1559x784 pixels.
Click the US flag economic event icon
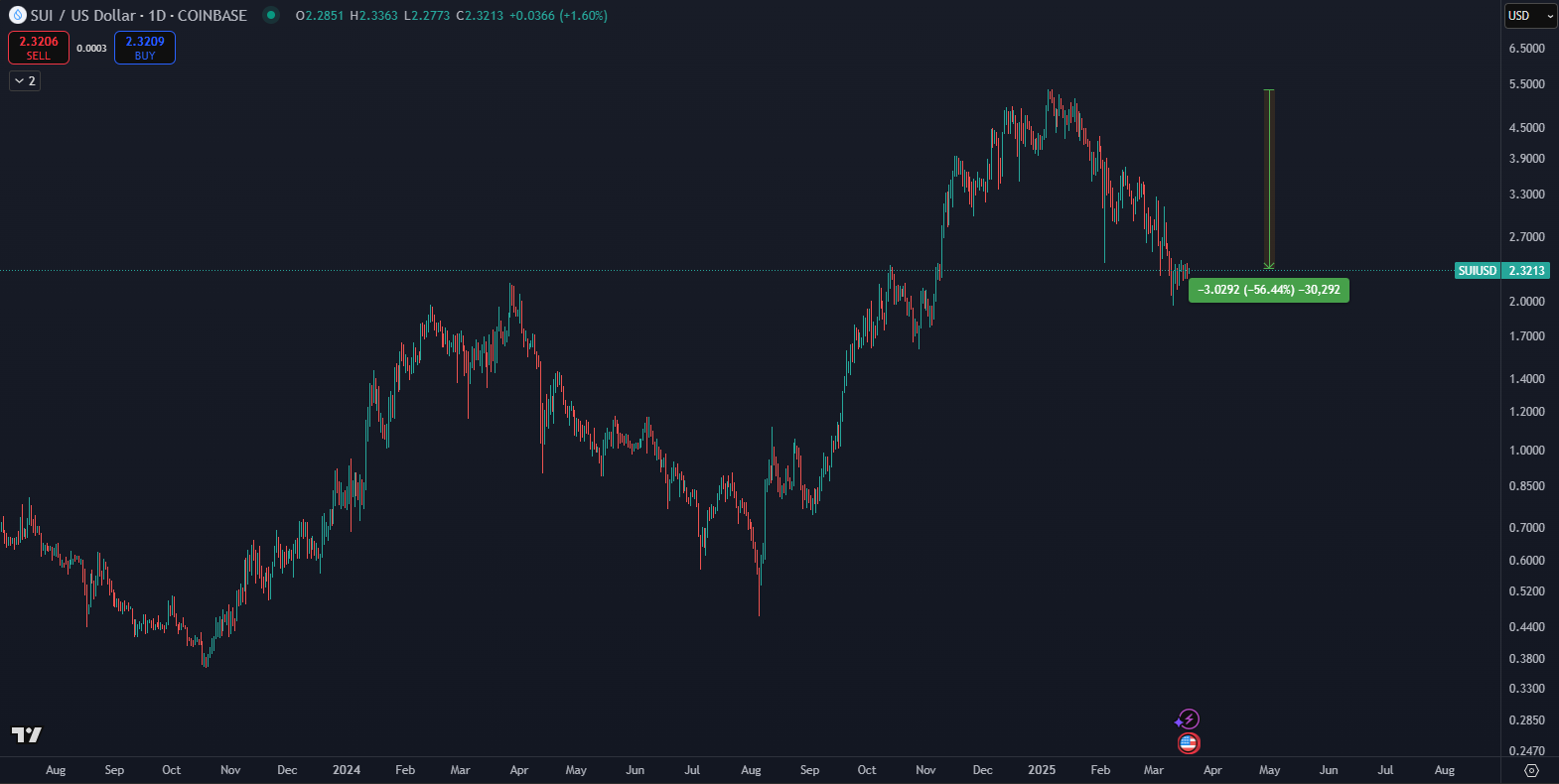pos(1189,742)
